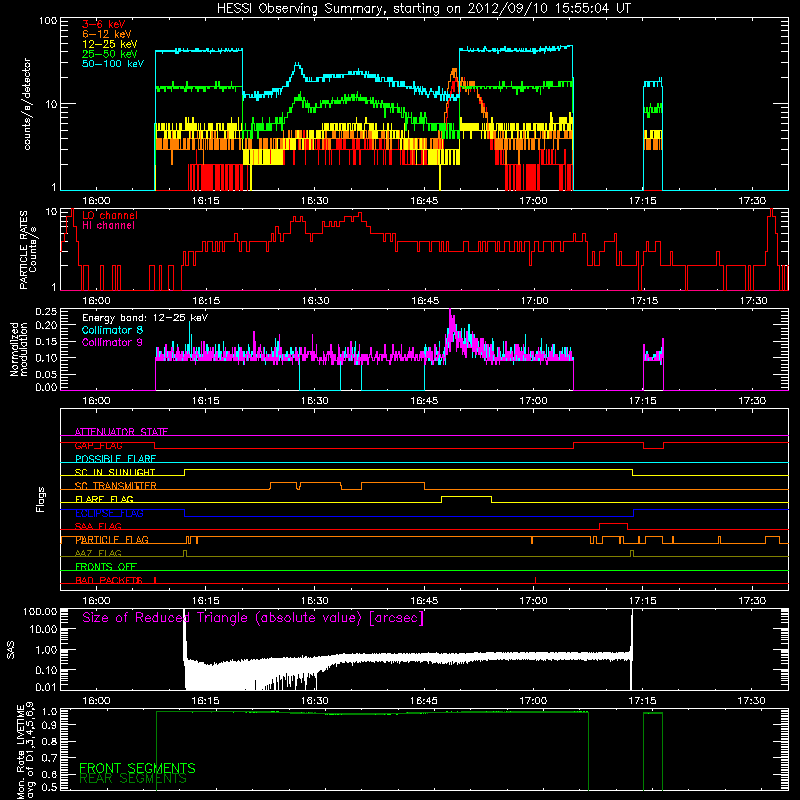This screenshot has width=800, height=800.
Task: Click the PARTICLE_FLAG label
Action: click(x=112, y=539)
